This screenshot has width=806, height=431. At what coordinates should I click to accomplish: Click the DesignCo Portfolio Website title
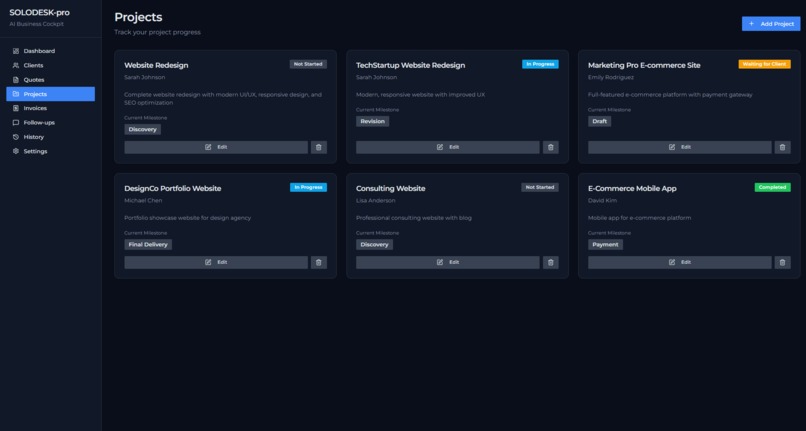pos(173,189)
